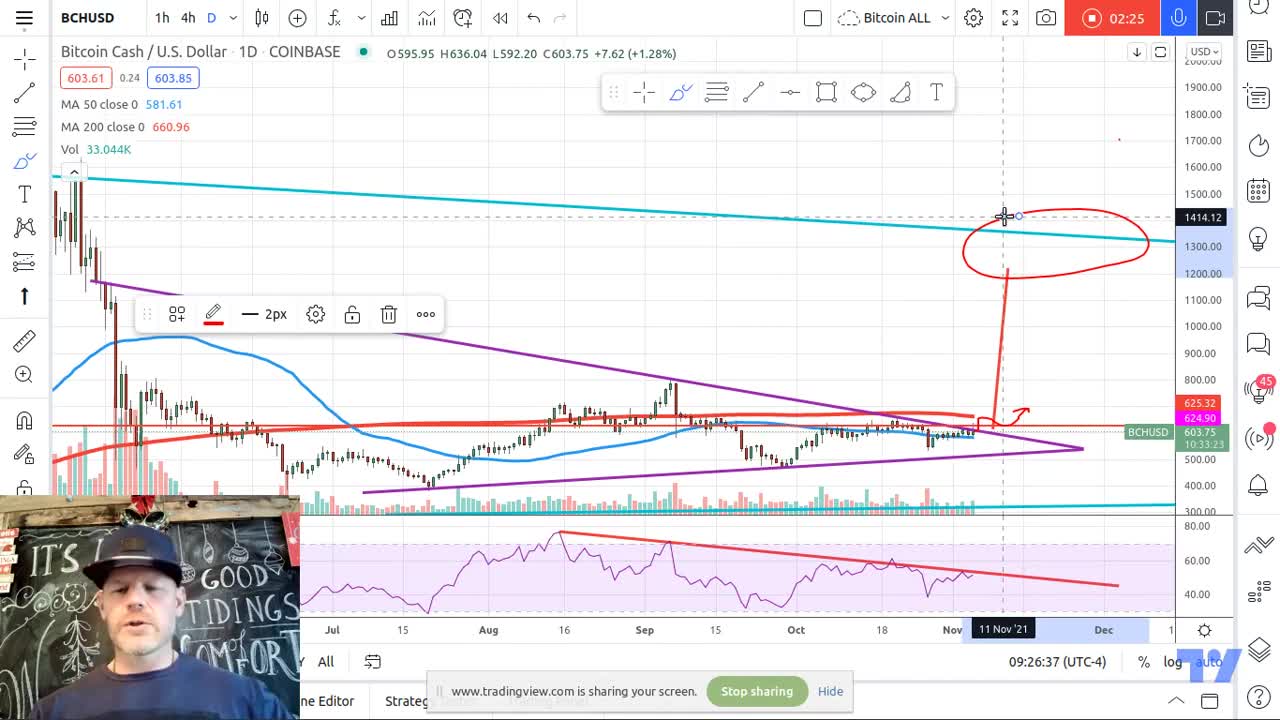
Task: Open the main hamburger menu
Action: [24, 18]
